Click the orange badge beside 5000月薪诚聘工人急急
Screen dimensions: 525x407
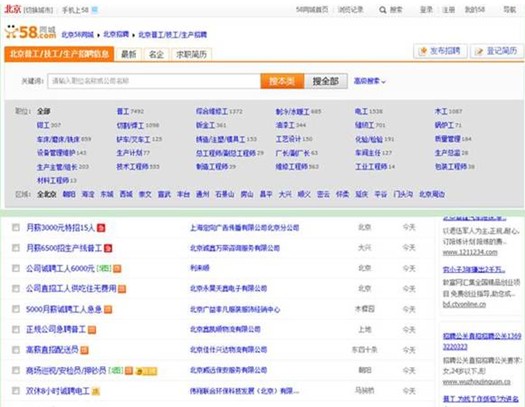(108, 309)
